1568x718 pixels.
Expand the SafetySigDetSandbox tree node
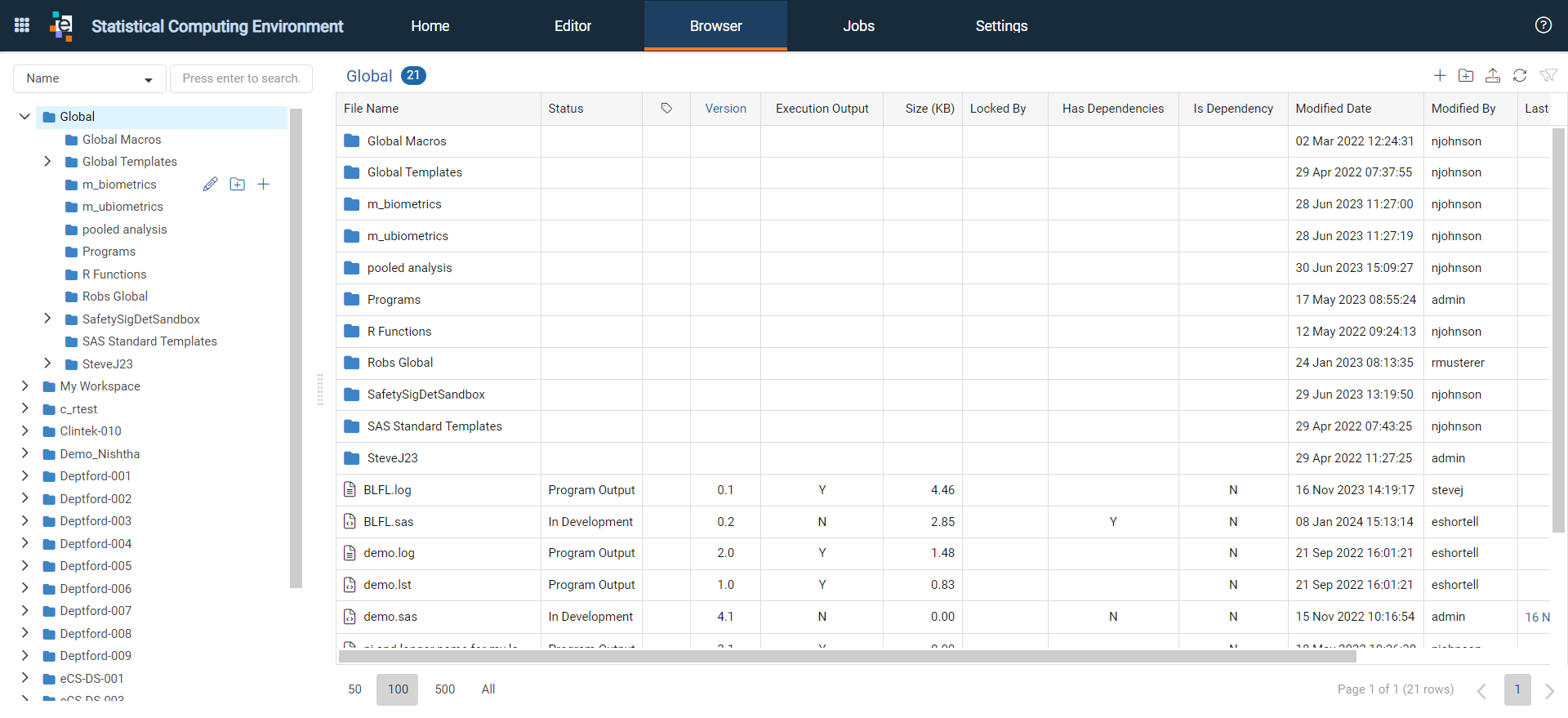(x=47, y=319)
